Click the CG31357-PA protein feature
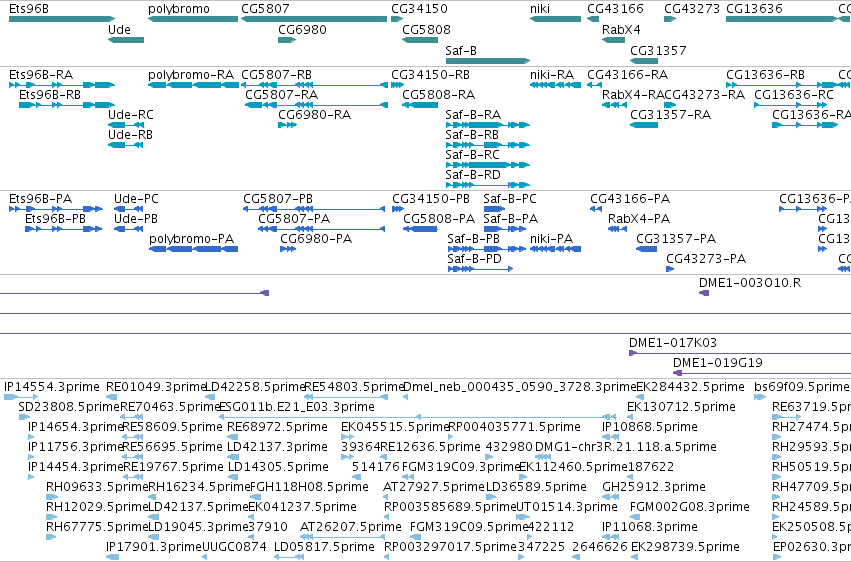851x562 pixels. pyautogui.click(x=646, y=249)
